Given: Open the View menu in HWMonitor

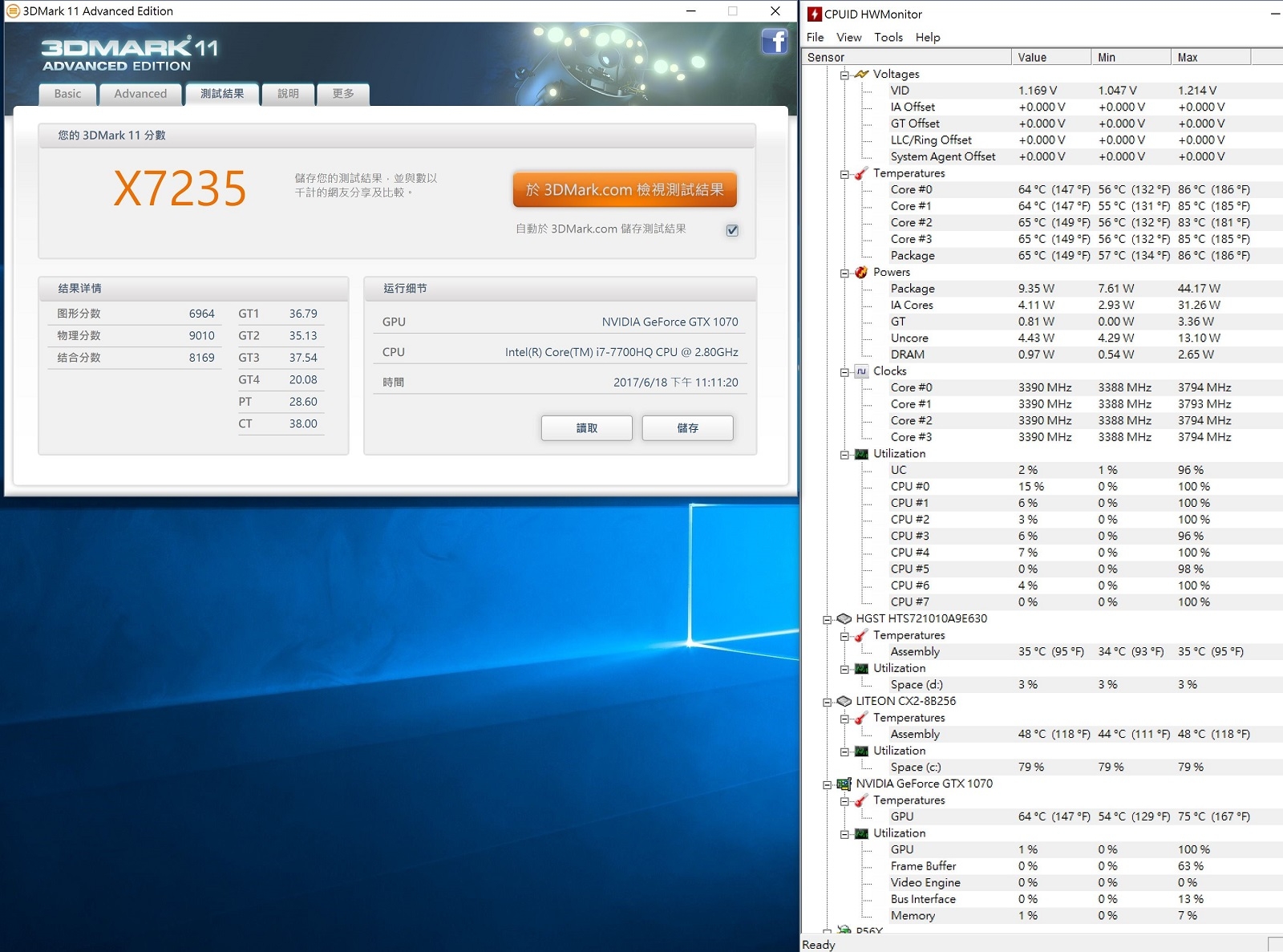Looking at the screenshot, I should [849, 37].
